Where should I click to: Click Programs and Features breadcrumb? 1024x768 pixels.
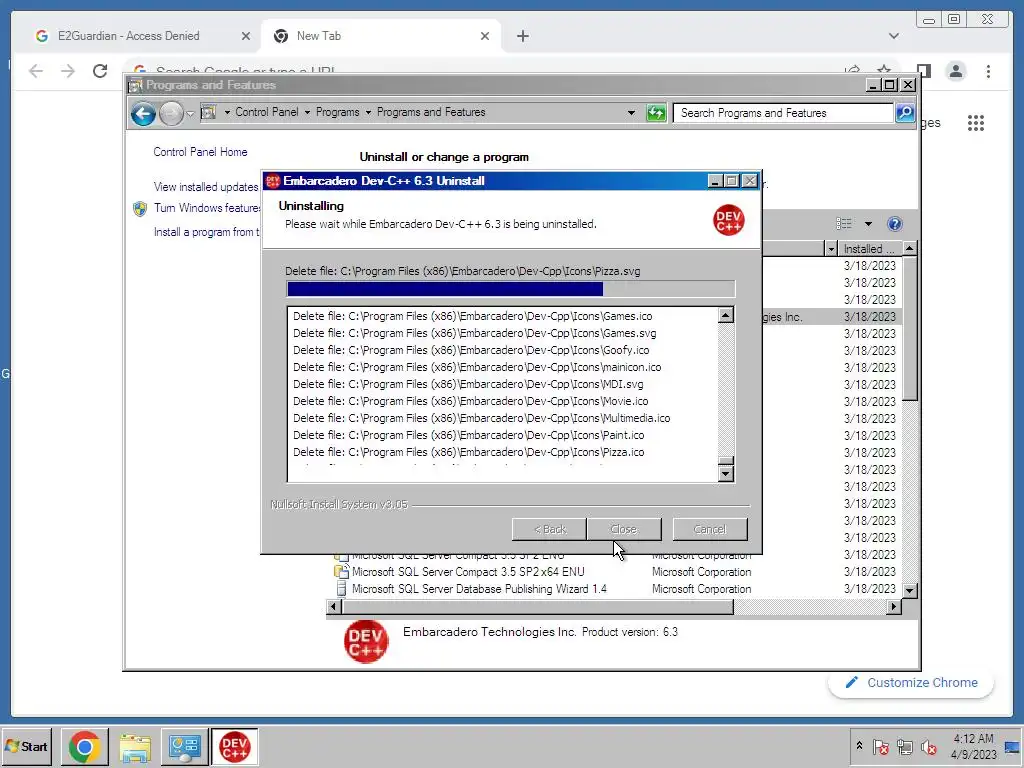click(x=431, y=112)
